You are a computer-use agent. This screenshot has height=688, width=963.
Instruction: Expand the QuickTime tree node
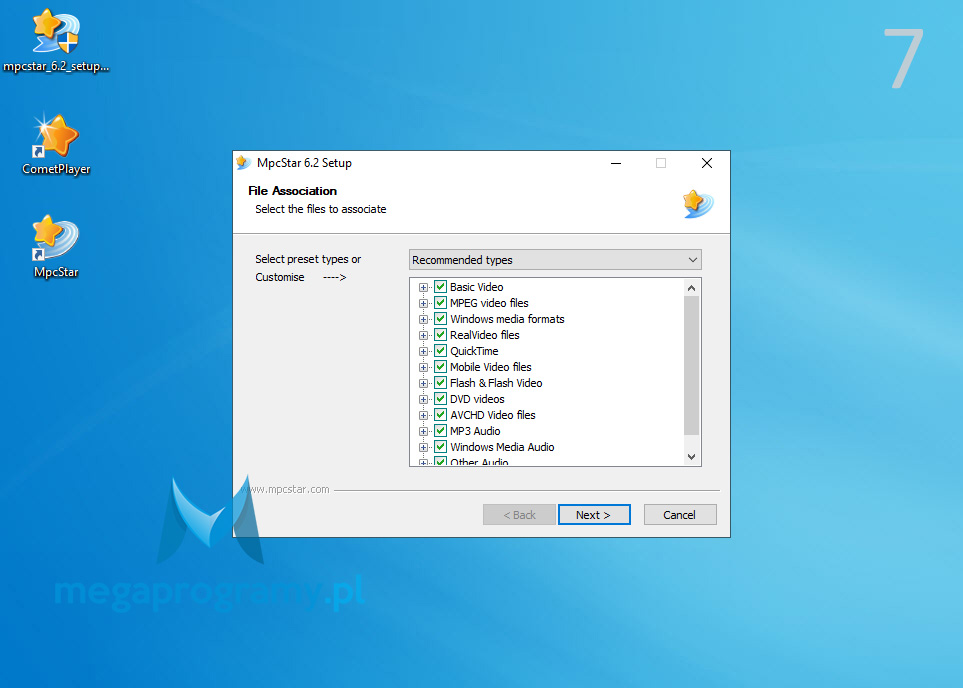click(423, 351)
